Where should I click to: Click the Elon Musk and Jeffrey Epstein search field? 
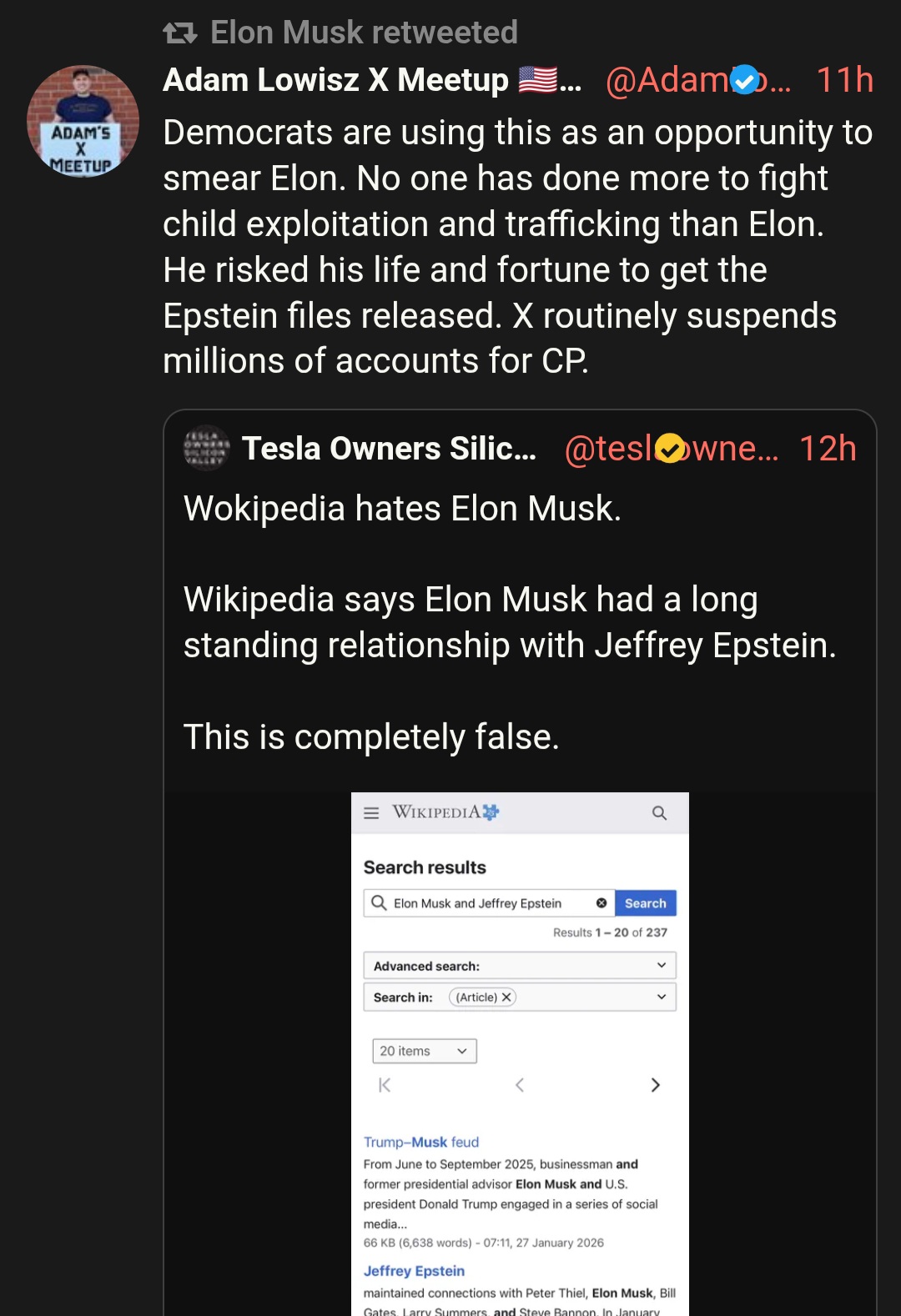(x=484, y=903)
